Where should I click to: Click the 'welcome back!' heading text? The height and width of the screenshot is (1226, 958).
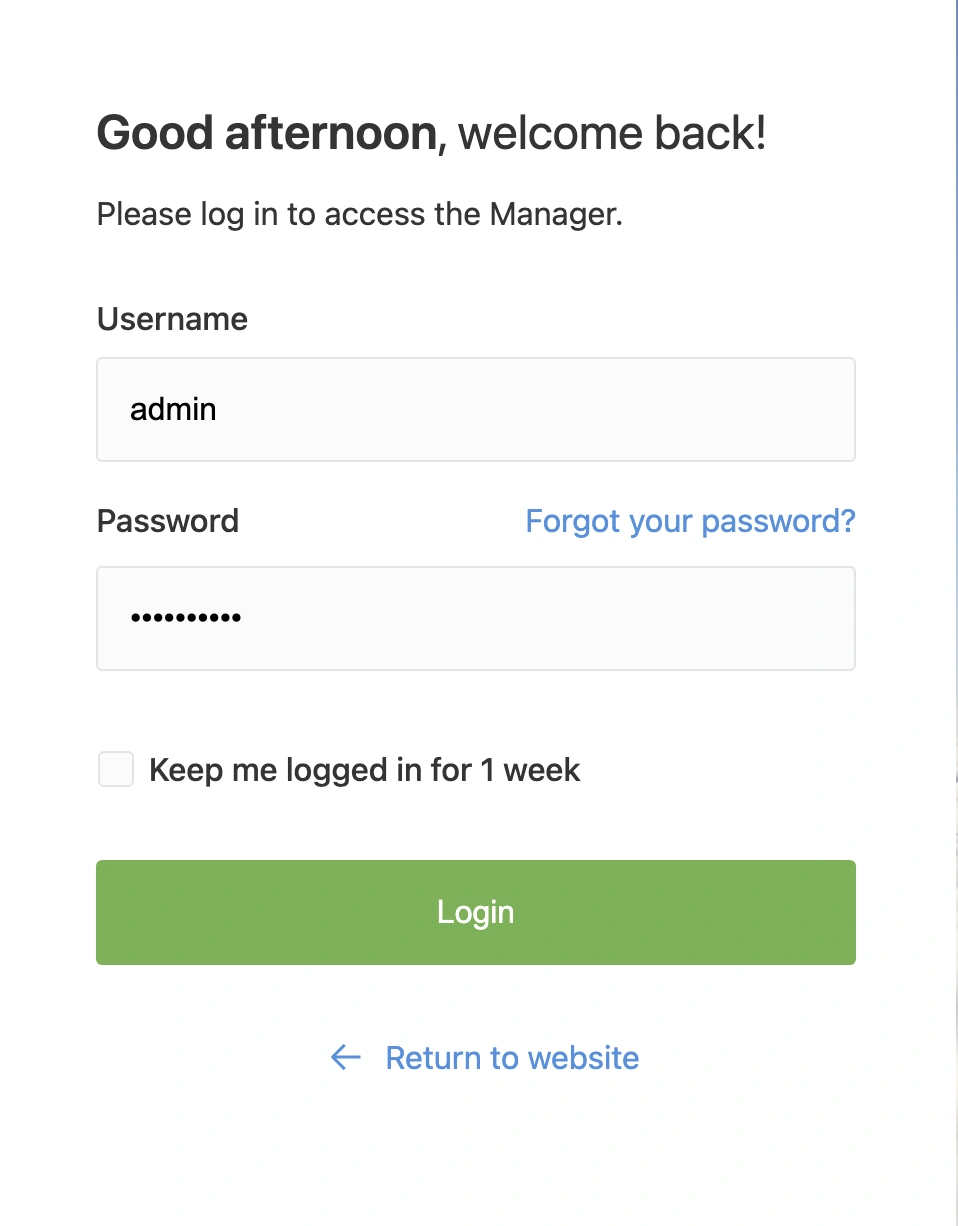pos(612,134)
